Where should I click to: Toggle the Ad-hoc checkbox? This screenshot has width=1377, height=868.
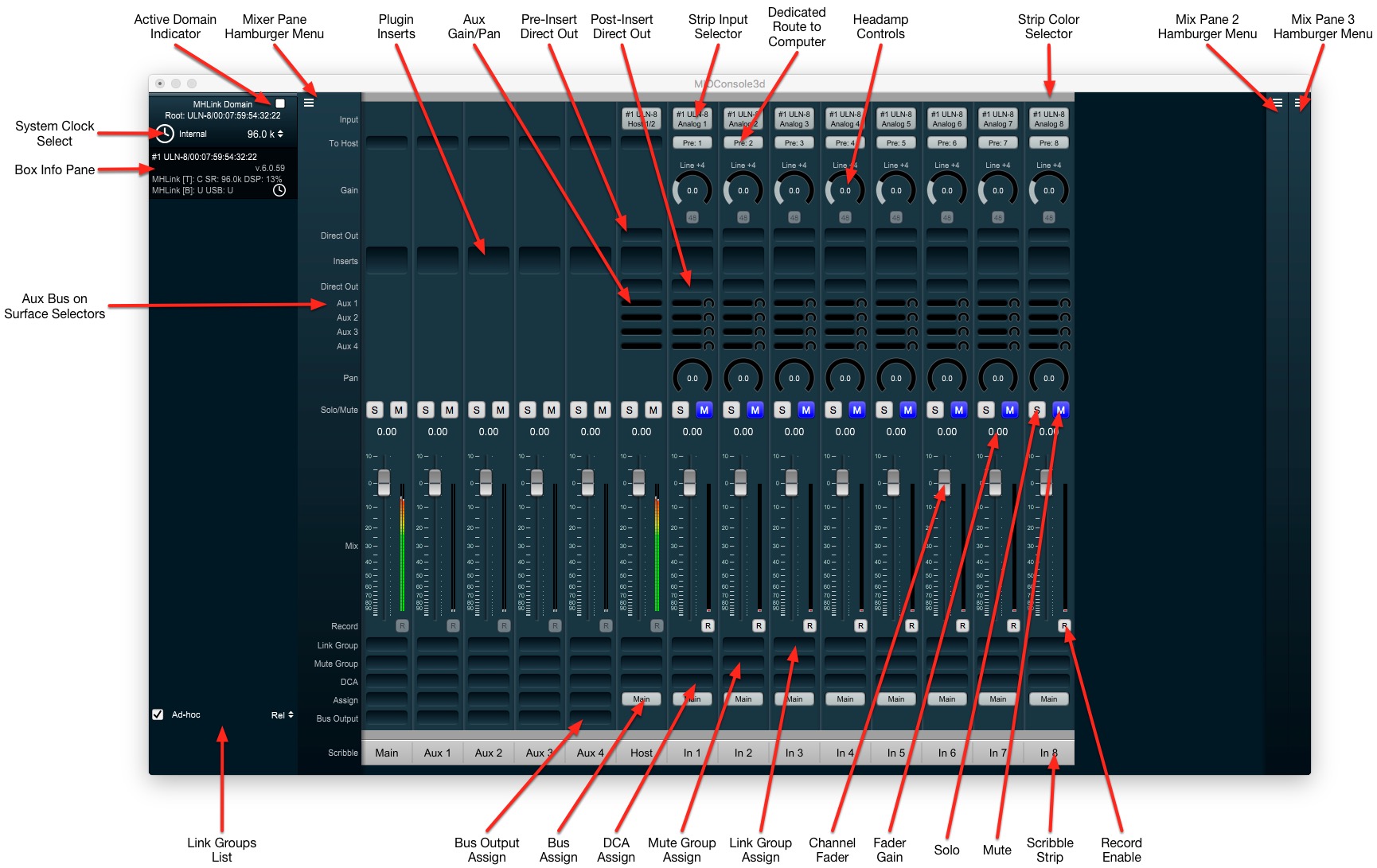[158, 714]
